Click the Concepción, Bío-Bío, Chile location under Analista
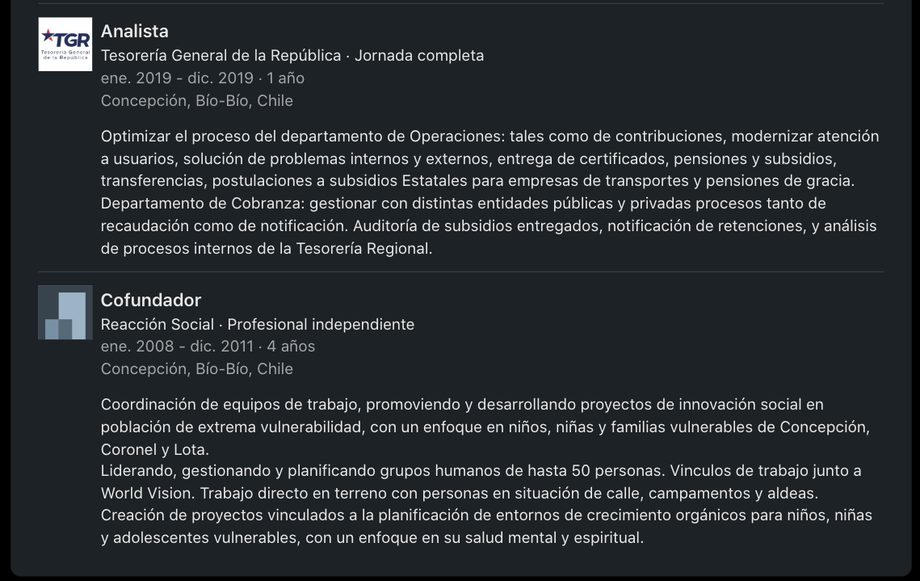920x581 pixels. [197, 100]
